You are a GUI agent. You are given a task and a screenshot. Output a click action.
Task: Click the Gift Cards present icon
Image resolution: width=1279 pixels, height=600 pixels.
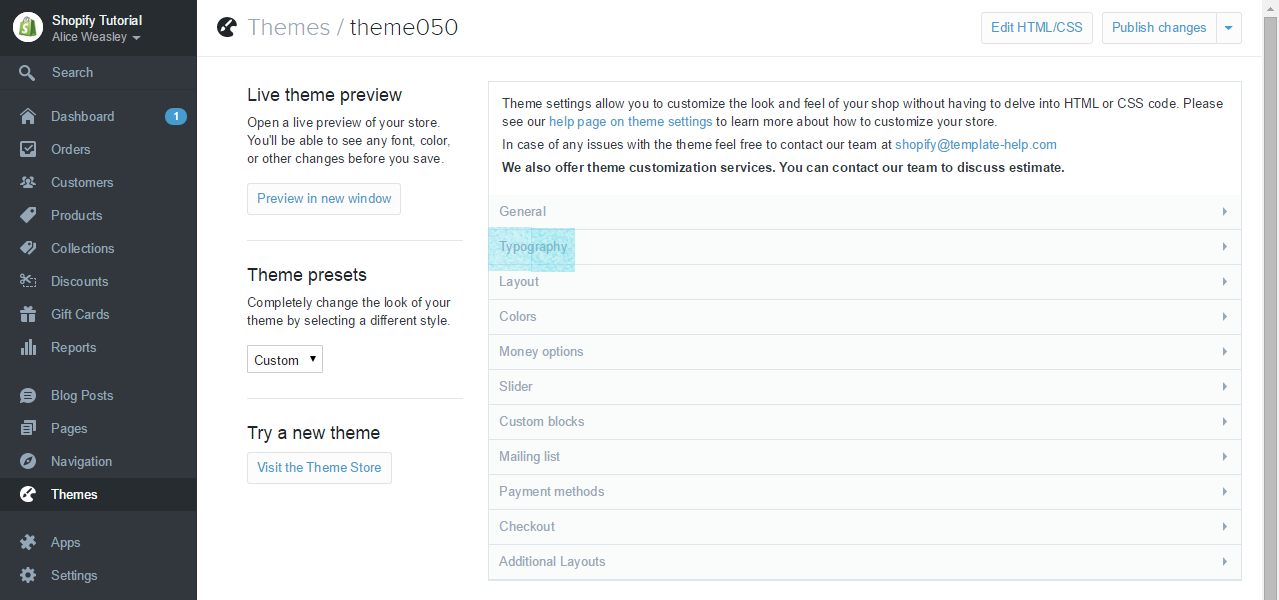[28, 314]
